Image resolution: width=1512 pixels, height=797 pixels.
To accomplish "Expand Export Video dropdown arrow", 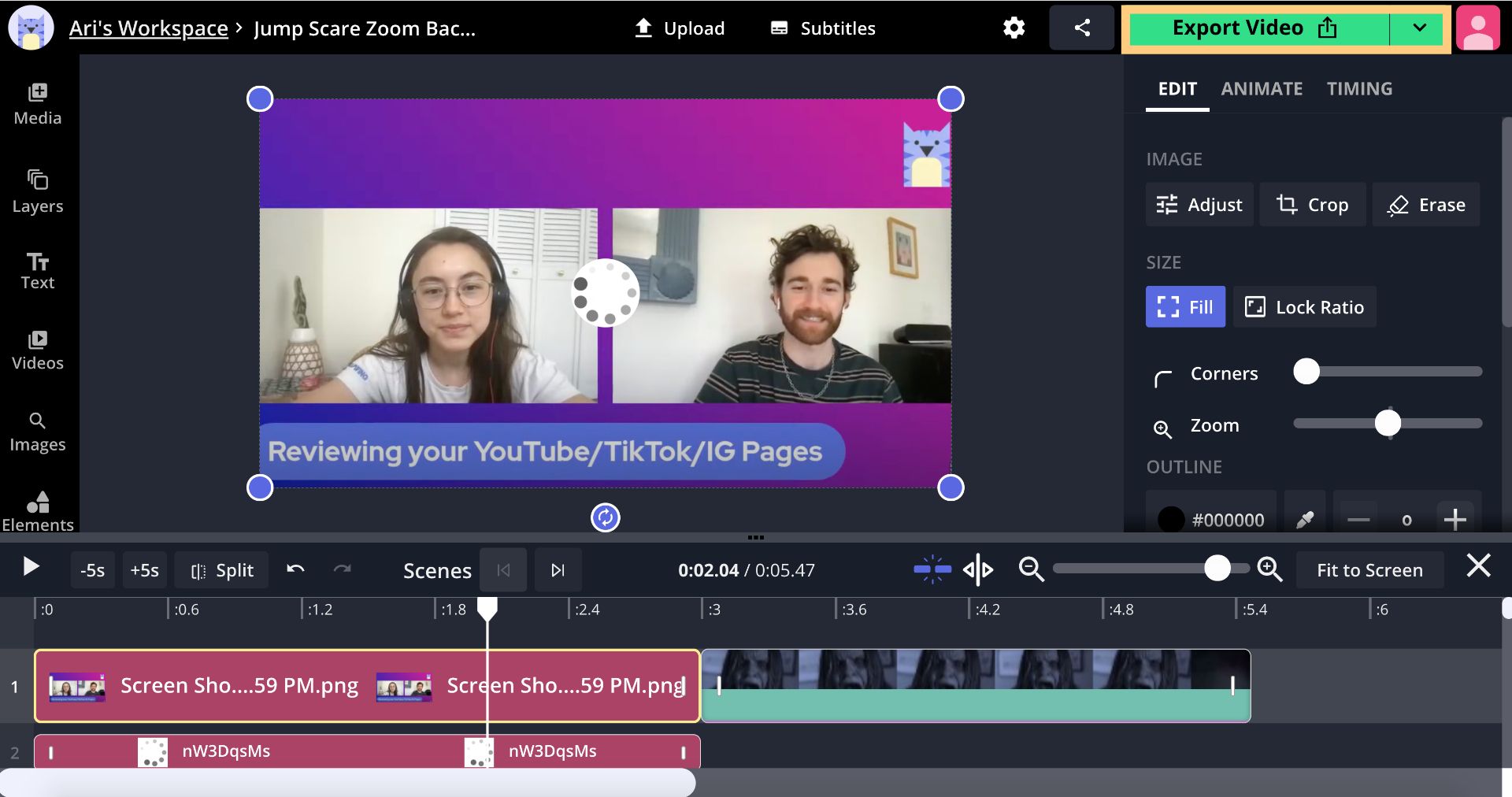I will coord(1419,28).
